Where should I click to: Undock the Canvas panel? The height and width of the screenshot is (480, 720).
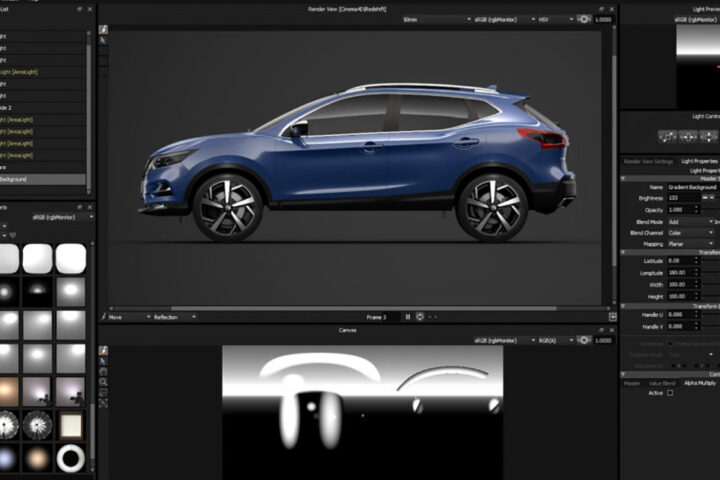pyautogui.click(x=601, y=330)
